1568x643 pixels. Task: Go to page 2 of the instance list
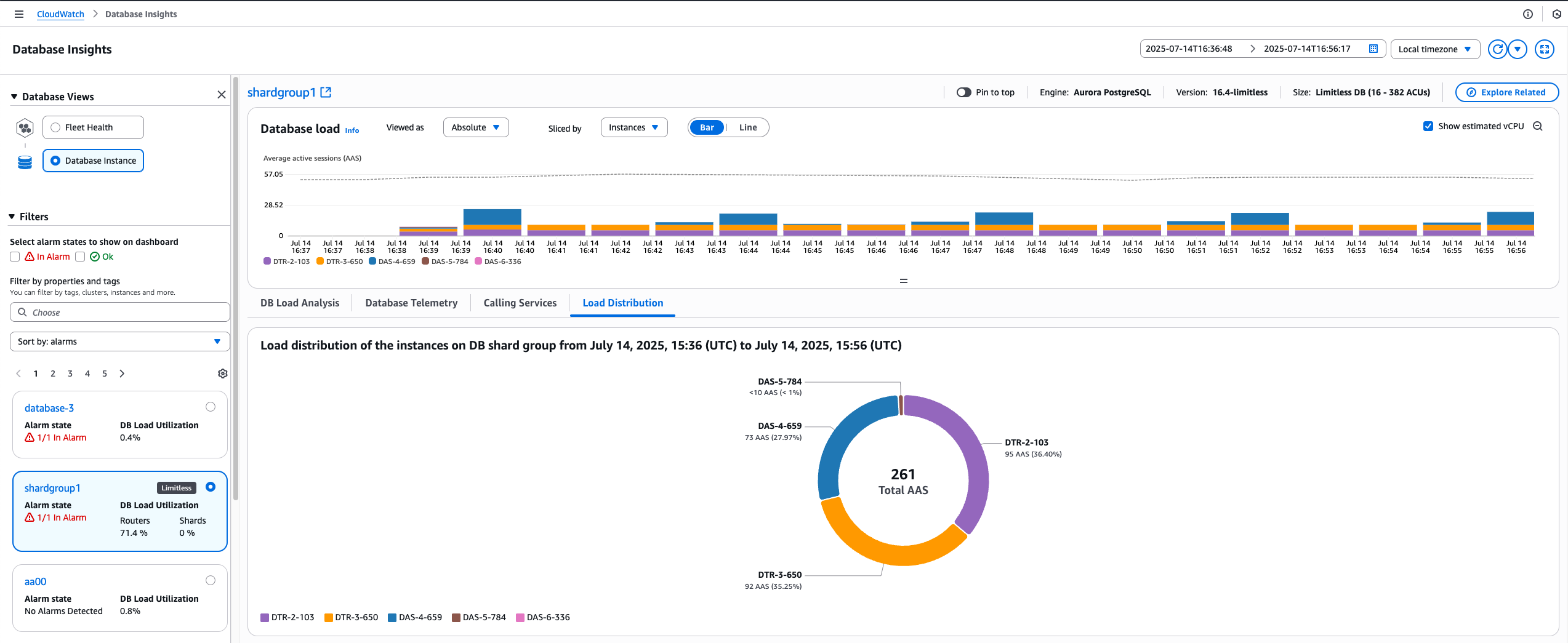tap(52, 373)
